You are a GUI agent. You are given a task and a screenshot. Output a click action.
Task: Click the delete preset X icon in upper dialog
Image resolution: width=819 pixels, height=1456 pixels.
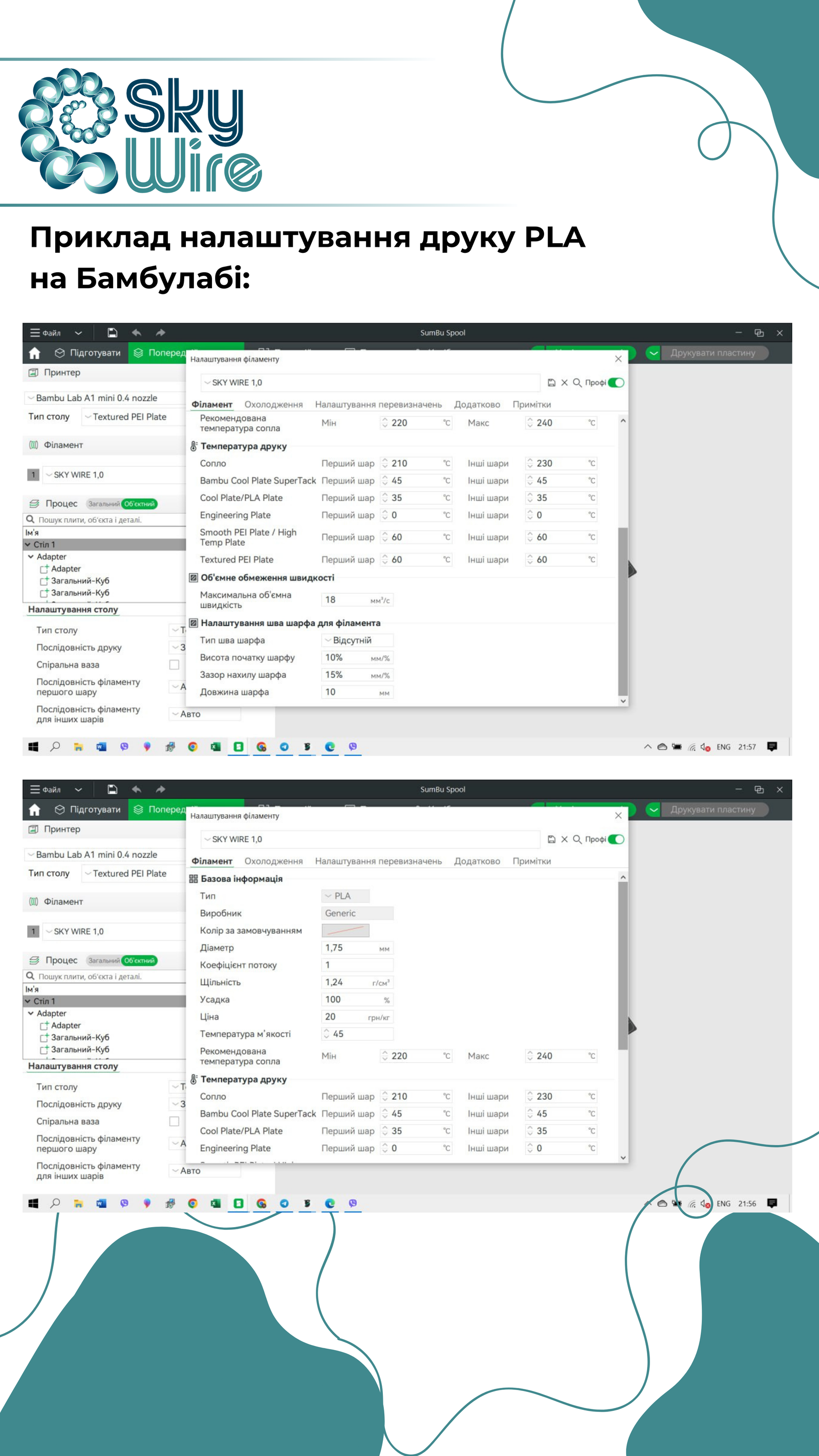click(564, 382)
